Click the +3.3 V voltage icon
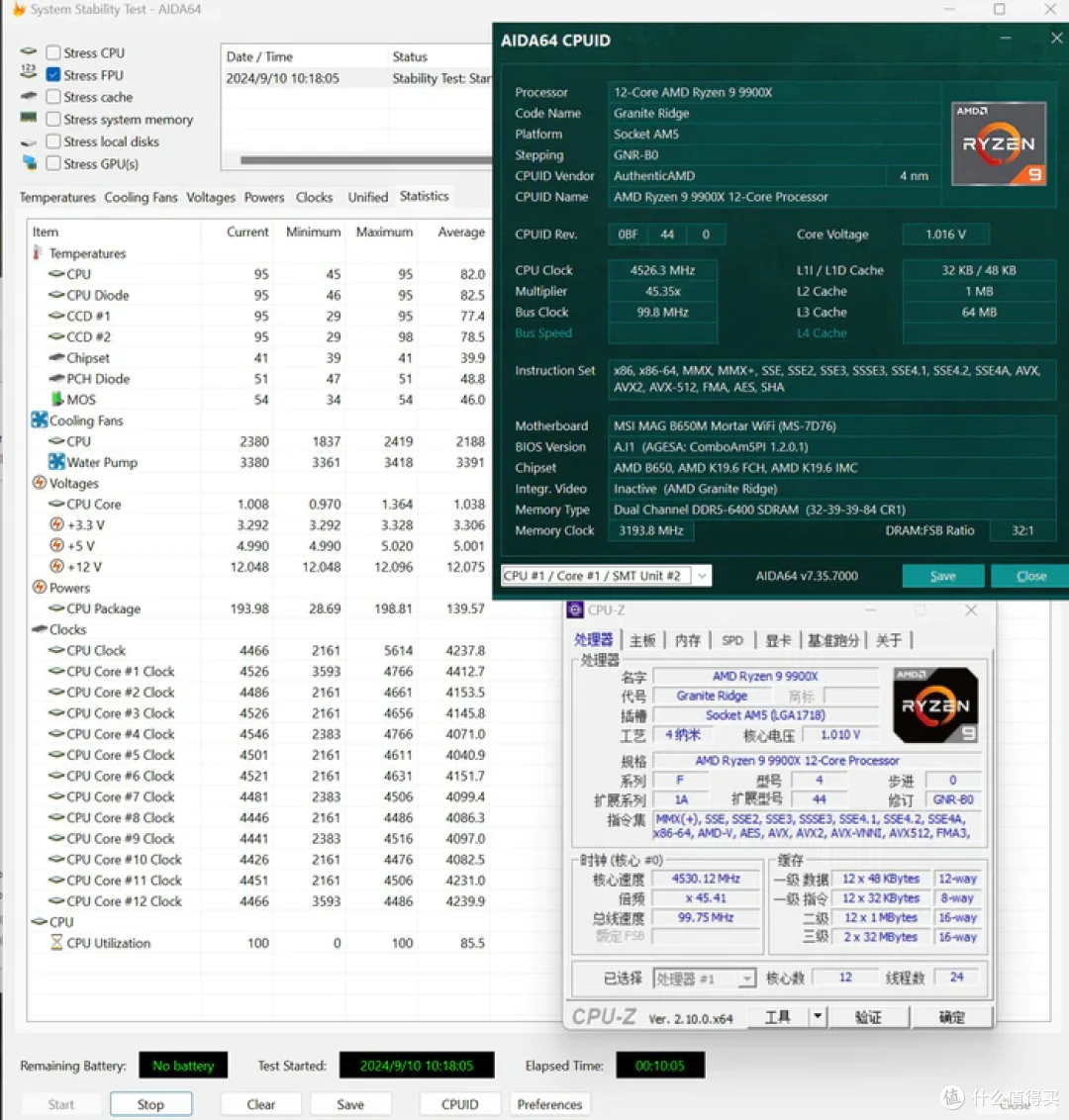 coord(56,524)
